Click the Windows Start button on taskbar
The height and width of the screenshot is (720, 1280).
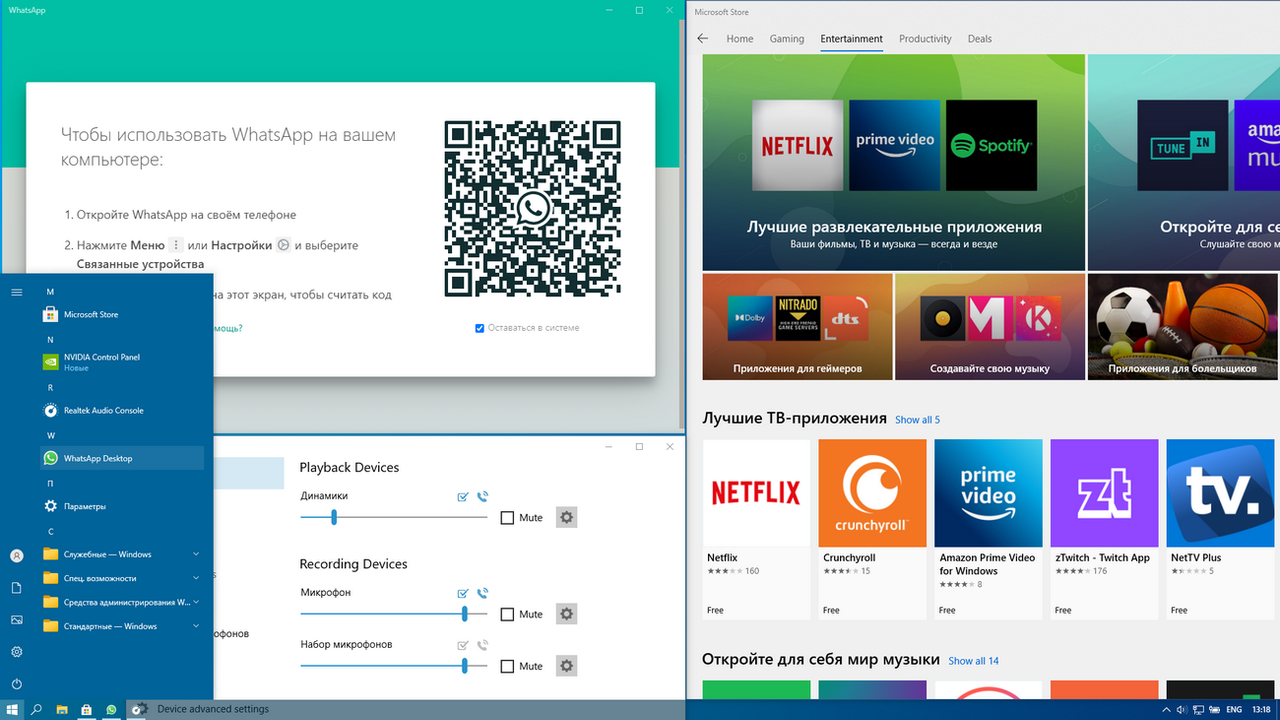pos(12,710)
